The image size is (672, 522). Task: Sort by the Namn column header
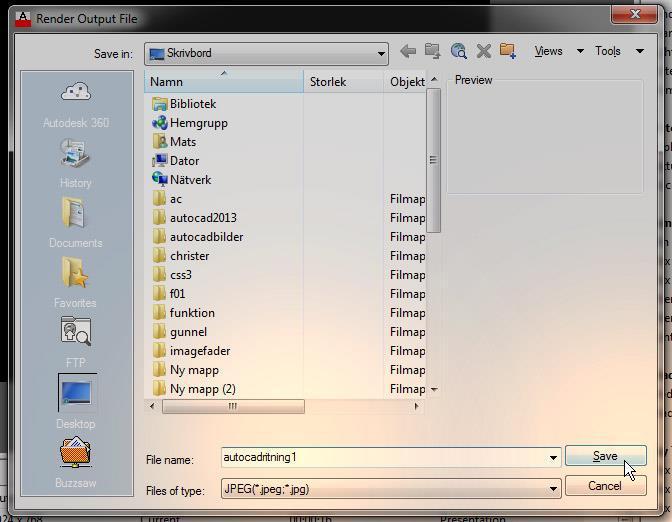[x=224, y=81]
